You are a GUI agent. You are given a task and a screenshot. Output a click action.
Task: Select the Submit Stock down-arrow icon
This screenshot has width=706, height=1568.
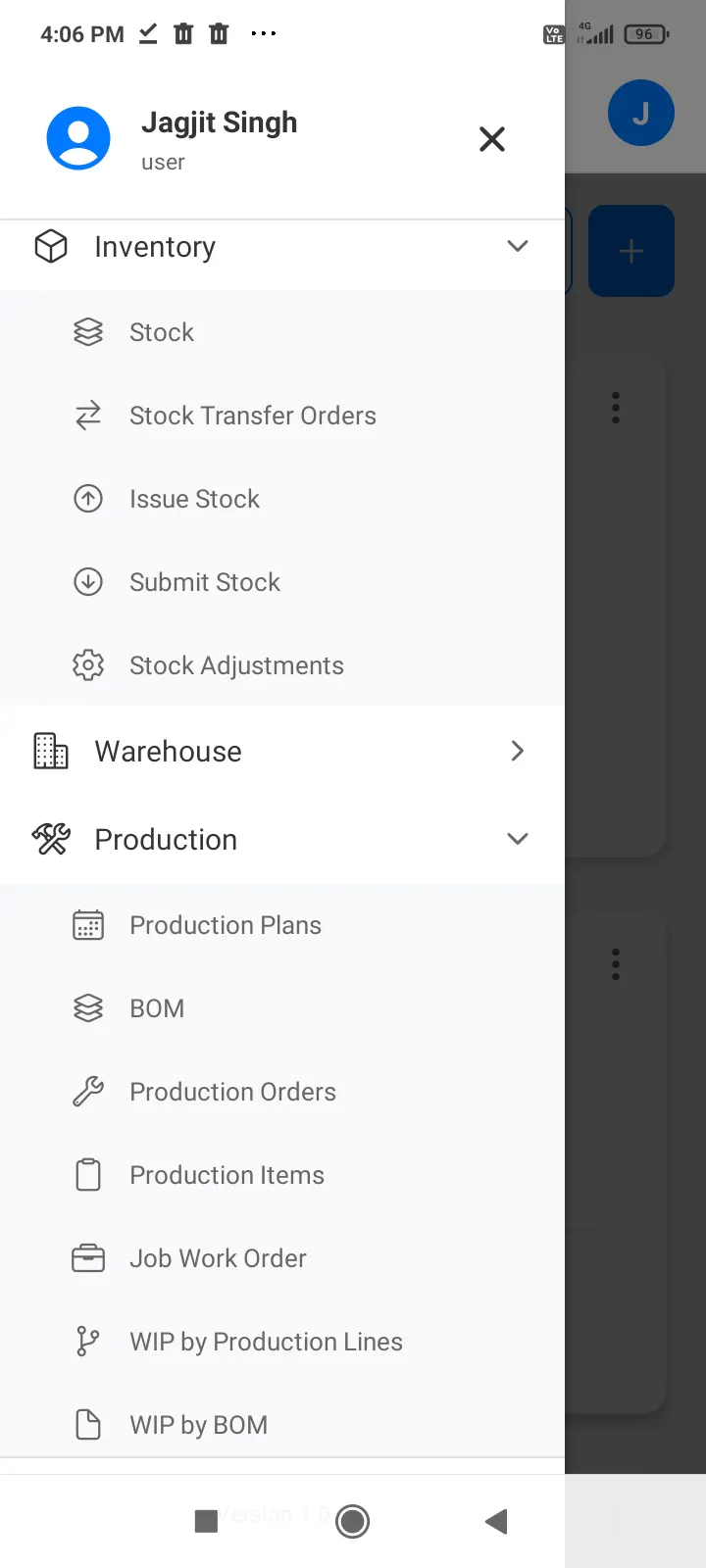coord(88,582)
